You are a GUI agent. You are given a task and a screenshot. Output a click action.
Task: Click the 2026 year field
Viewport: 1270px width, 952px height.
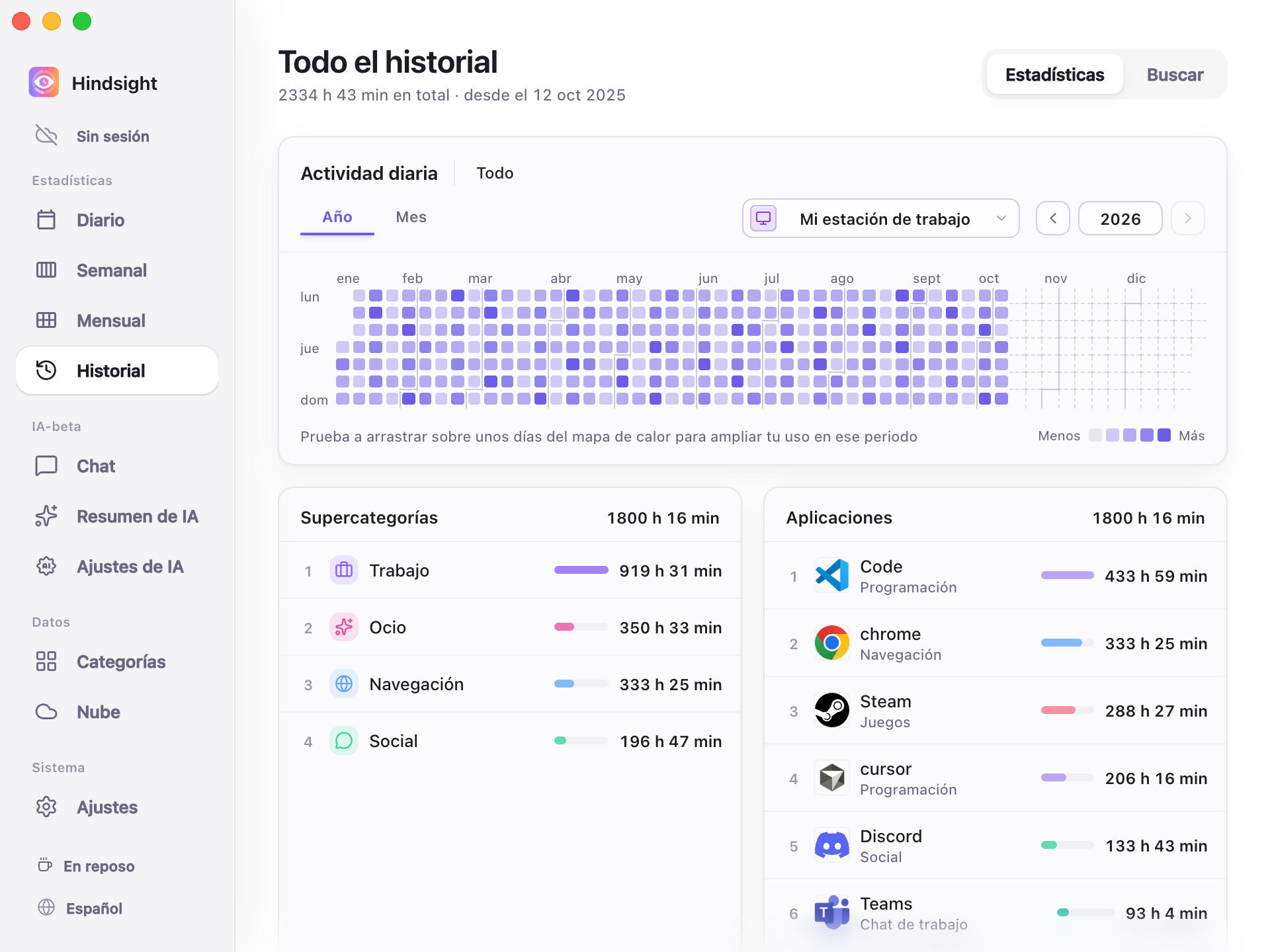1121,218
